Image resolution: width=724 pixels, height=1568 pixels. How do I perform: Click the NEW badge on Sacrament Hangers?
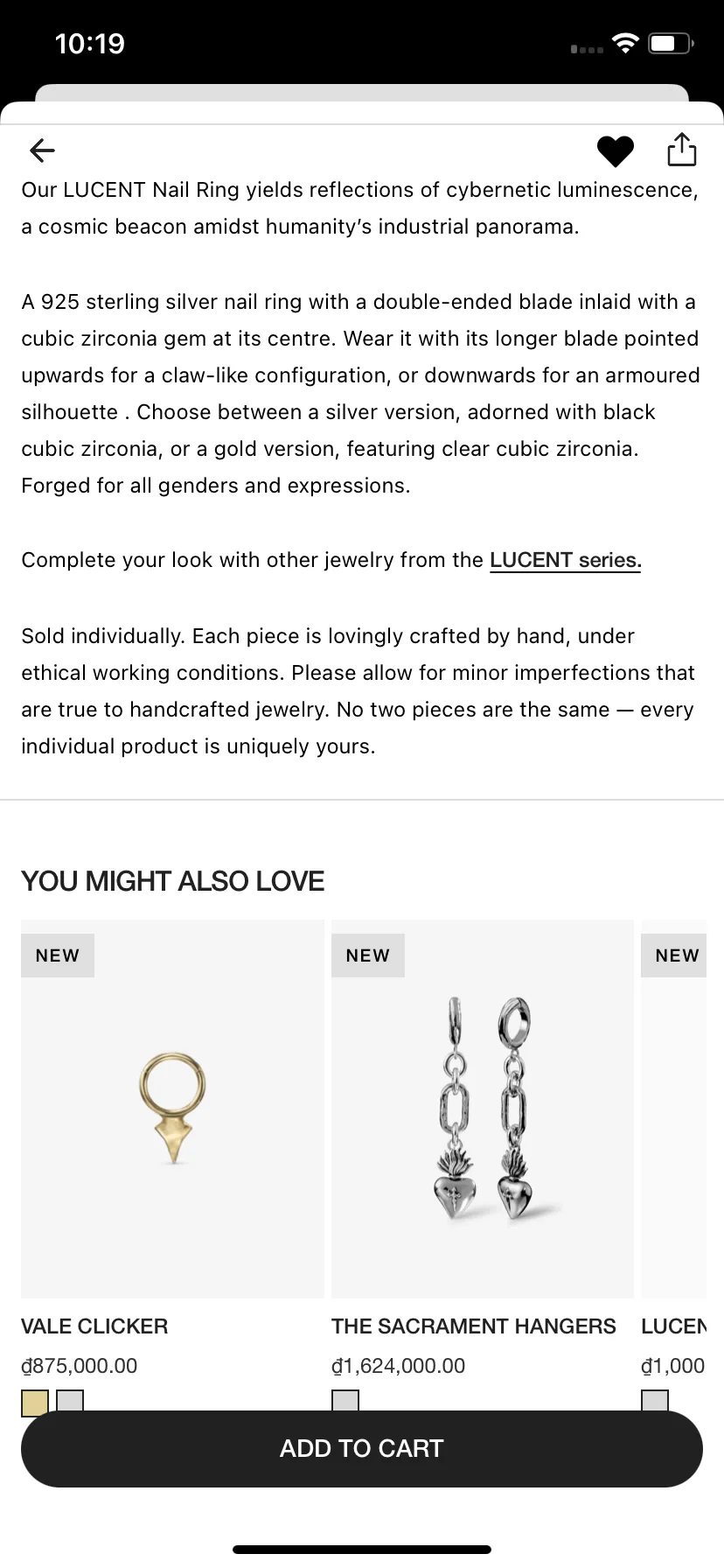[368, 955]
